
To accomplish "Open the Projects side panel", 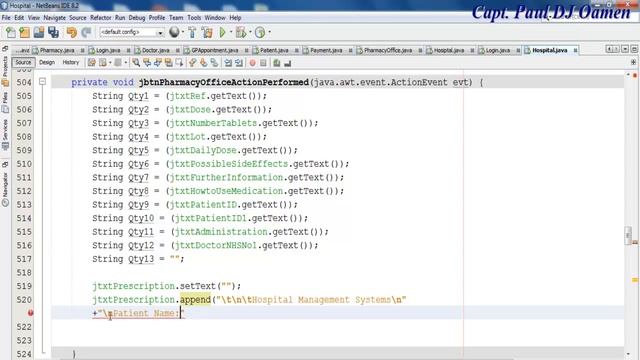I will point(5,71).
